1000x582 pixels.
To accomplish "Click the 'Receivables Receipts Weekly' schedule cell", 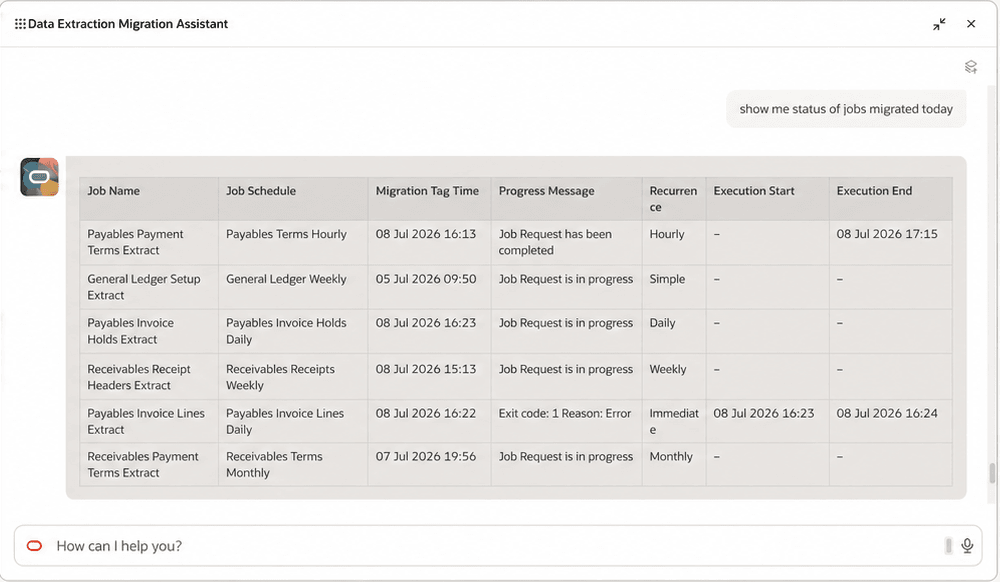I will [x=293, y=377].
